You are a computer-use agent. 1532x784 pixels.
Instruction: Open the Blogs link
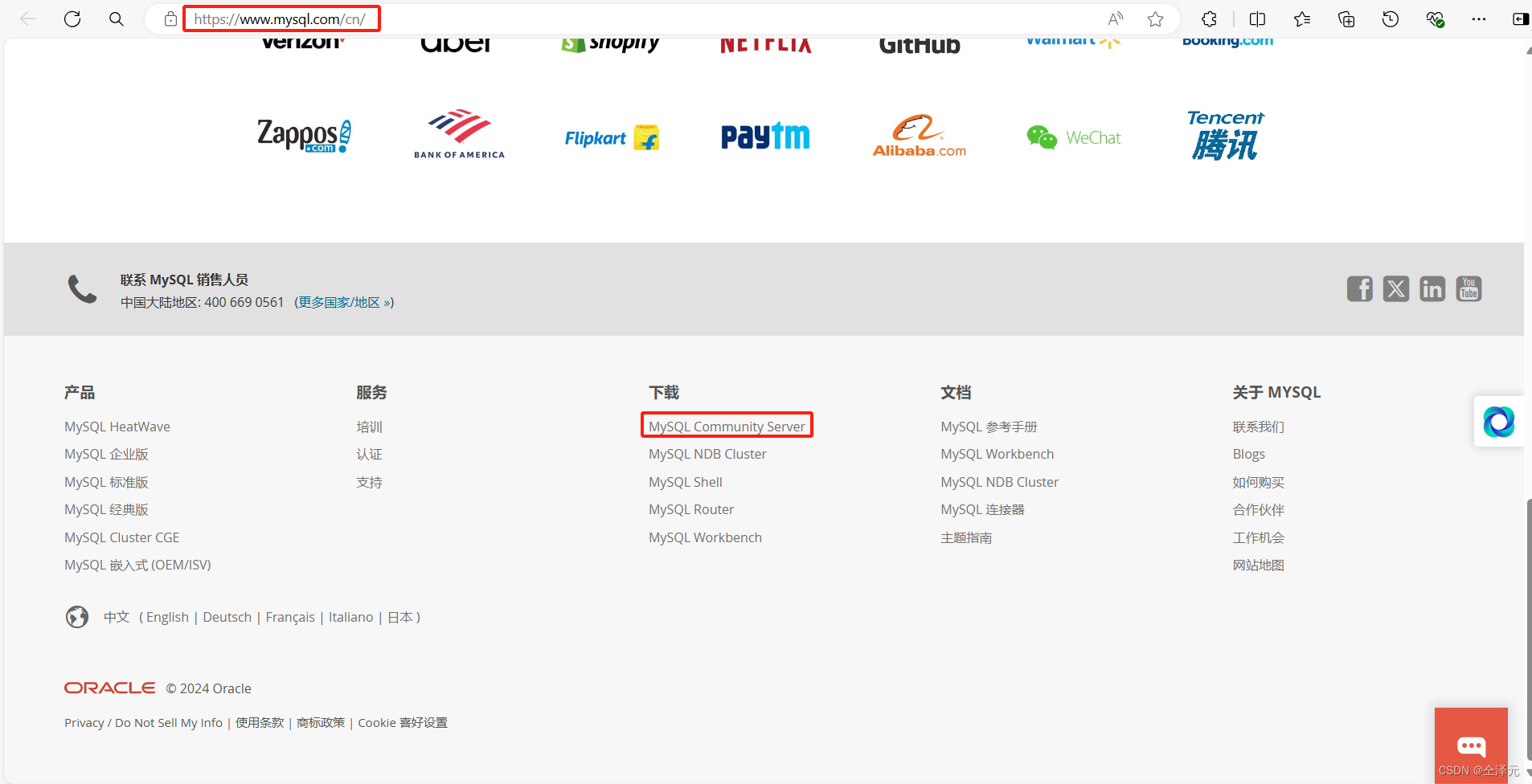click(1249, 454)
